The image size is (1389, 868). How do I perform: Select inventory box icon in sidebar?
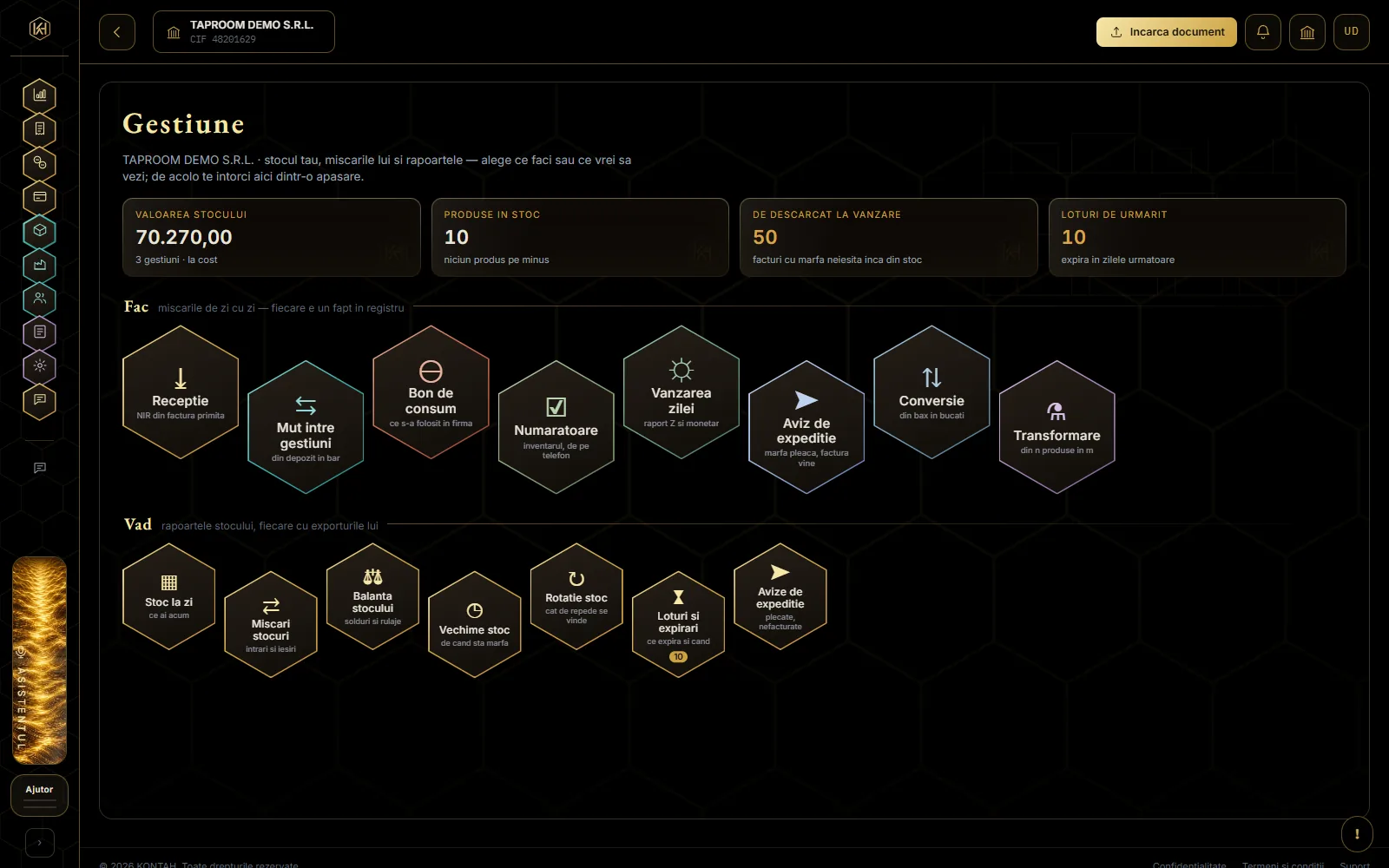coord(40,231)
